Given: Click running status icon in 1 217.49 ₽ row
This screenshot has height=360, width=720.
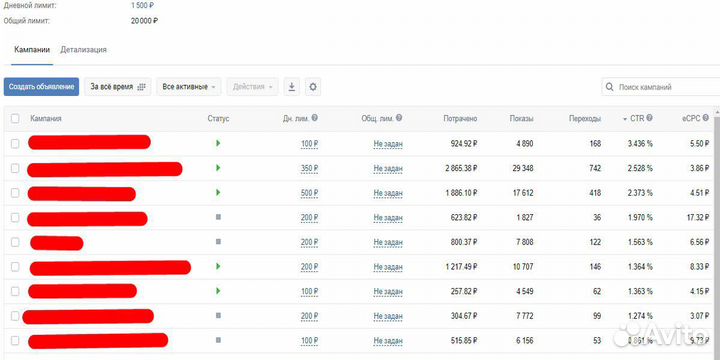Looking at the screenshot, I should coord(218,266).
